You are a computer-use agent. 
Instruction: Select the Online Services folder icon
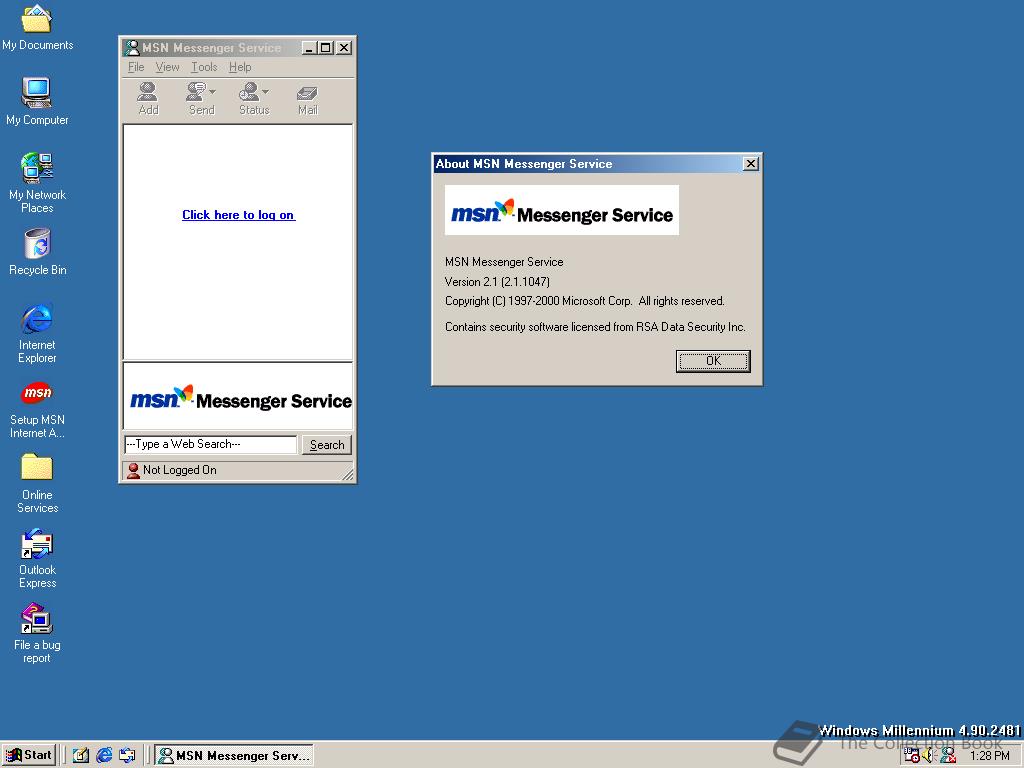[x=37, y=483]
